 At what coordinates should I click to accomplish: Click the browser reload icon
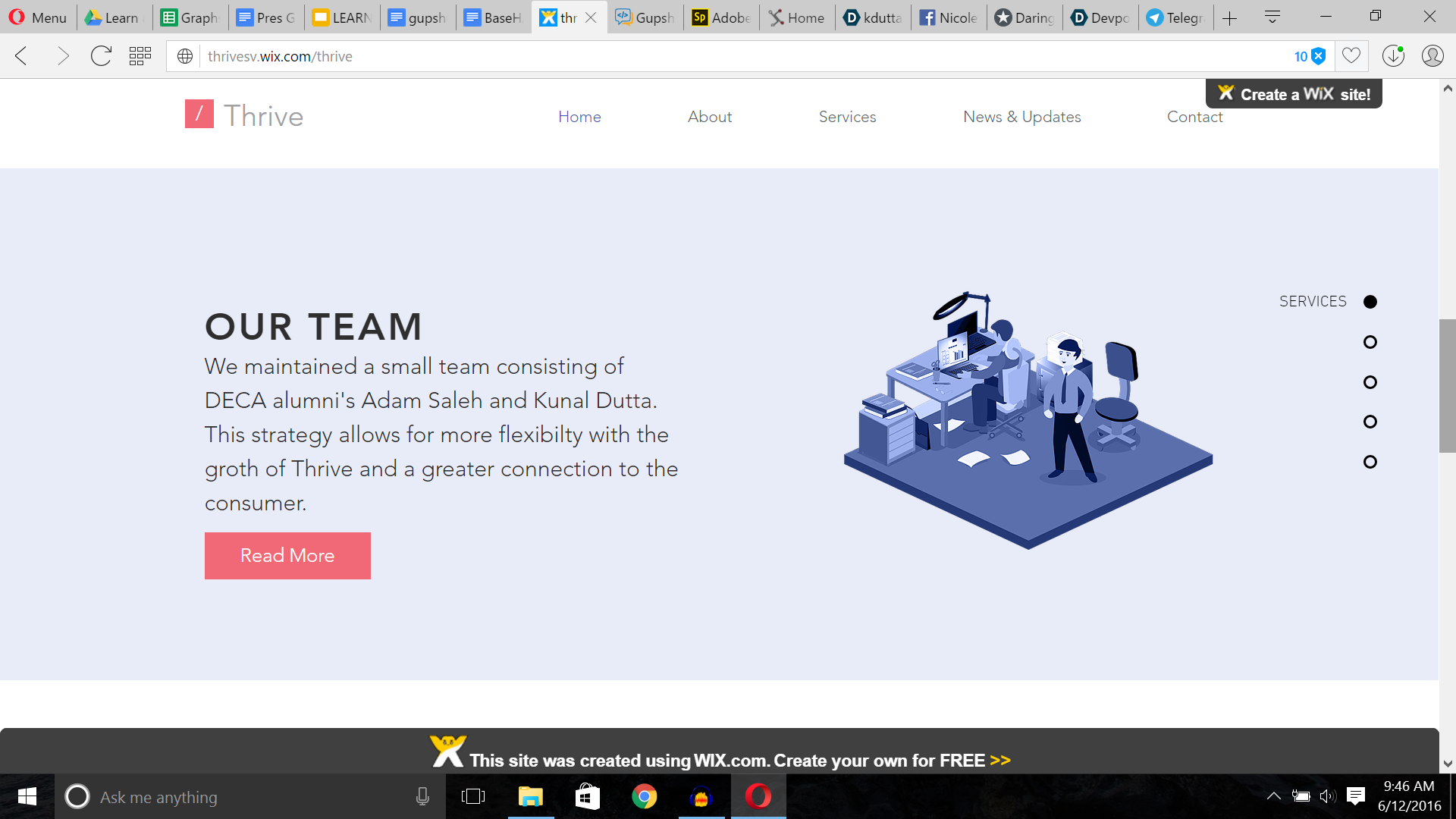[x=101, y=56]
